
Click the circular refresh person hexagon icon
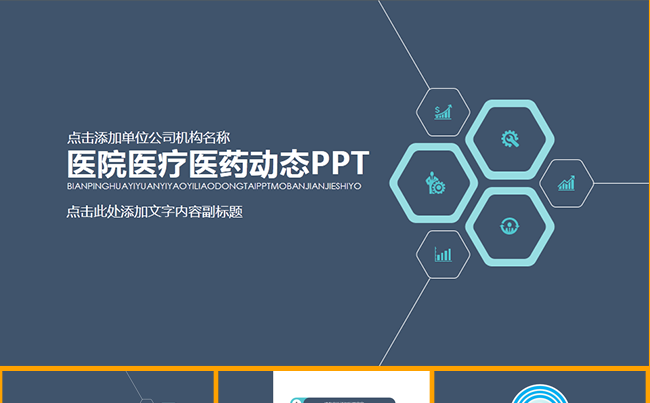click(x=509, y=227)
